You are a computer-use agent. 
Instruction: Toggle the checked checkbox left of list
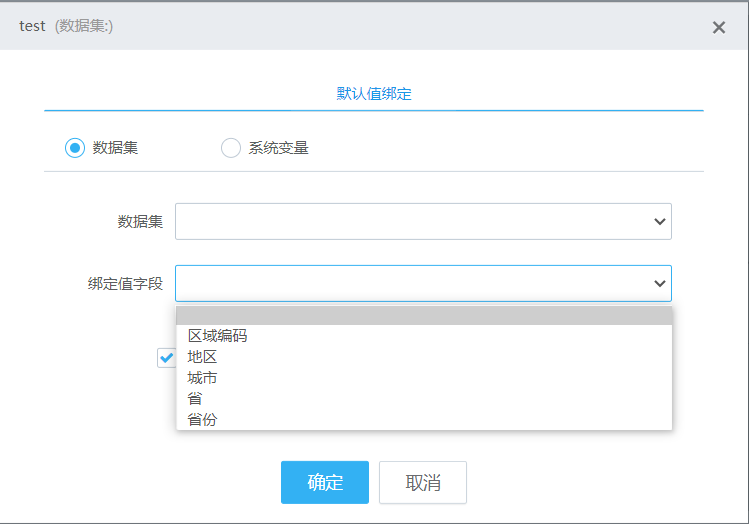[167, 358]
